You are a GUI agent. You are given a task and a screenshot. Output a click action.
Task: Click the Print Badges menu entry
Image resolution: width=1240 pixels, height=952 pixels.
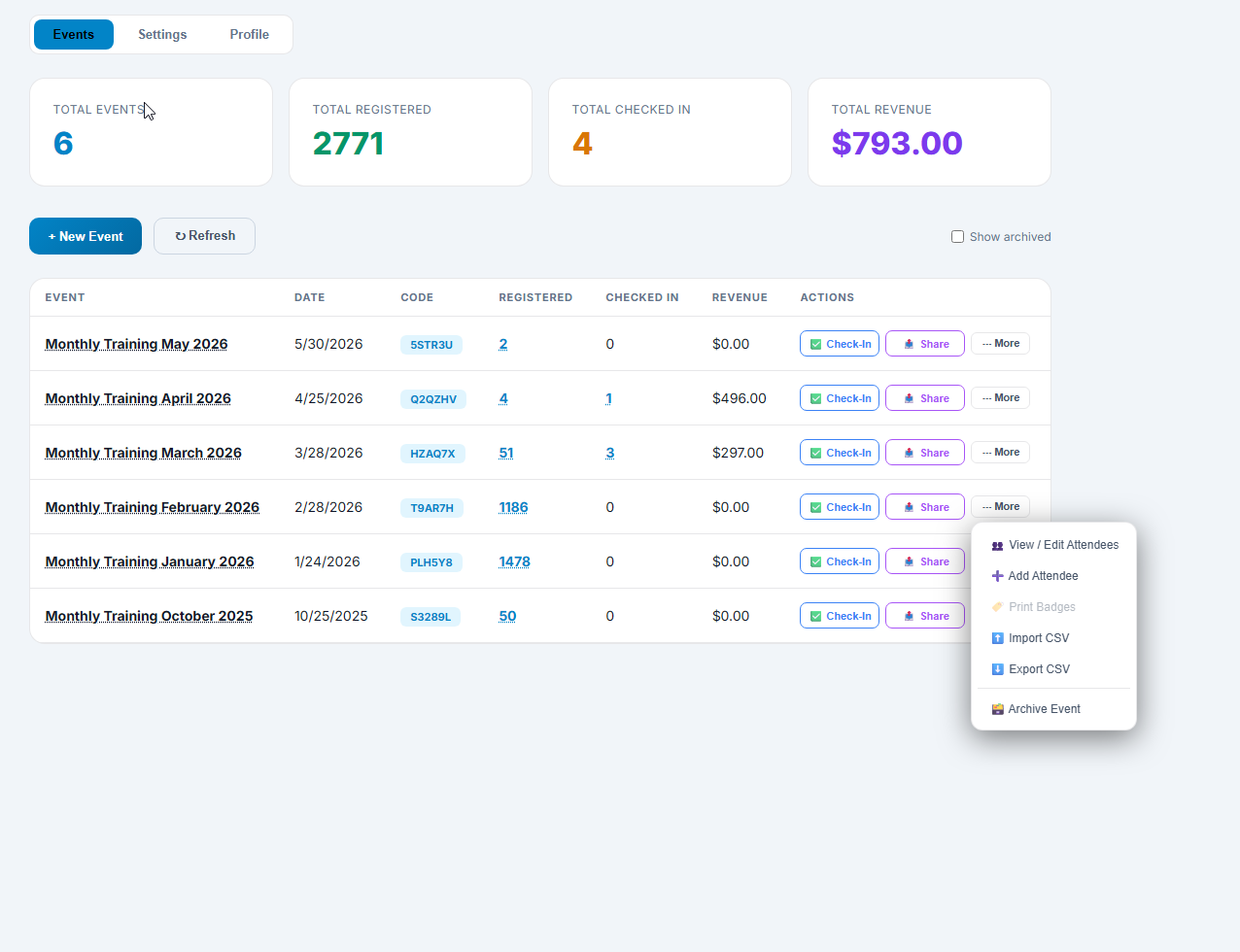pos(1053,607)
